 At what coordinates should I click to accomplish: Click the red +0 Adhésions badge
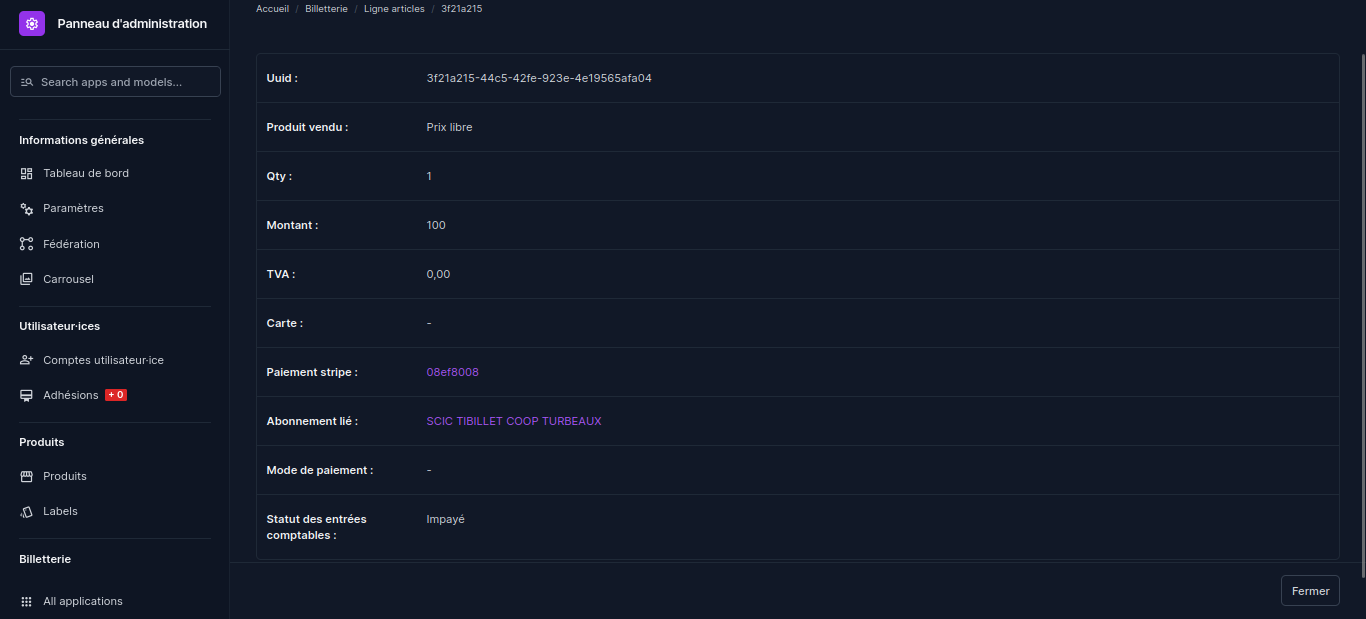pyautogui.click(x=116, y=395)
